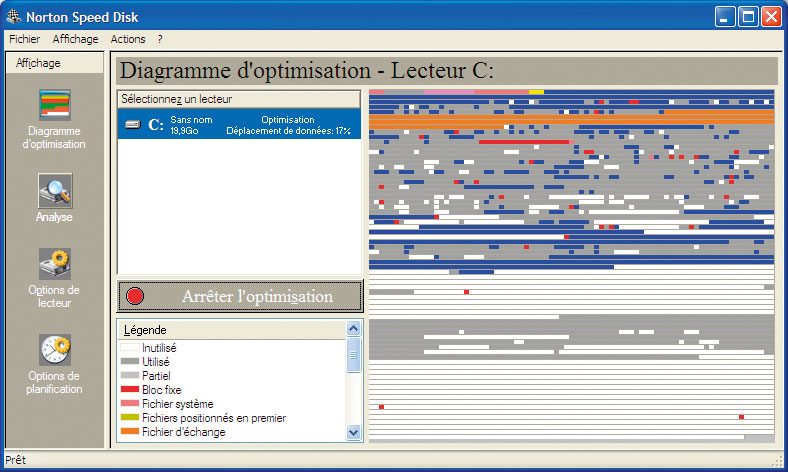Click the Déplacement de données: 17% text

click(288, 131)
